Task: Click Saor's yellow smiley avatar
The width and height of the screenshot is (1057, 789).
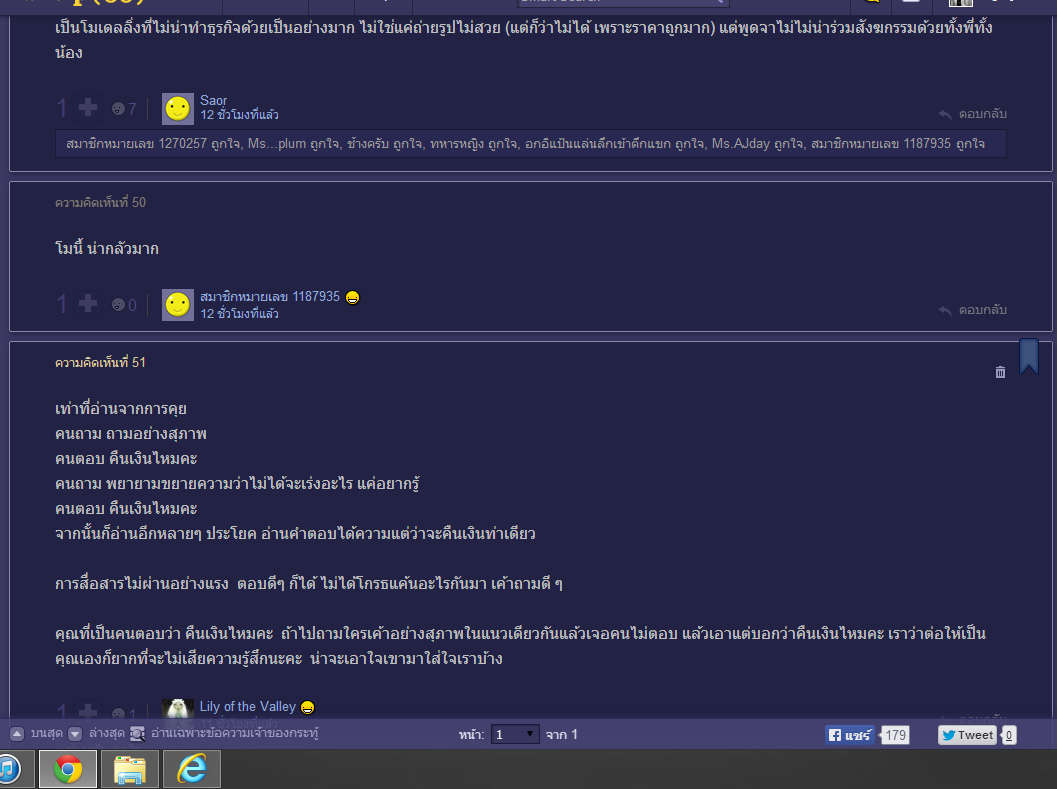Action: pyautogui.click(x=178, y=109)
